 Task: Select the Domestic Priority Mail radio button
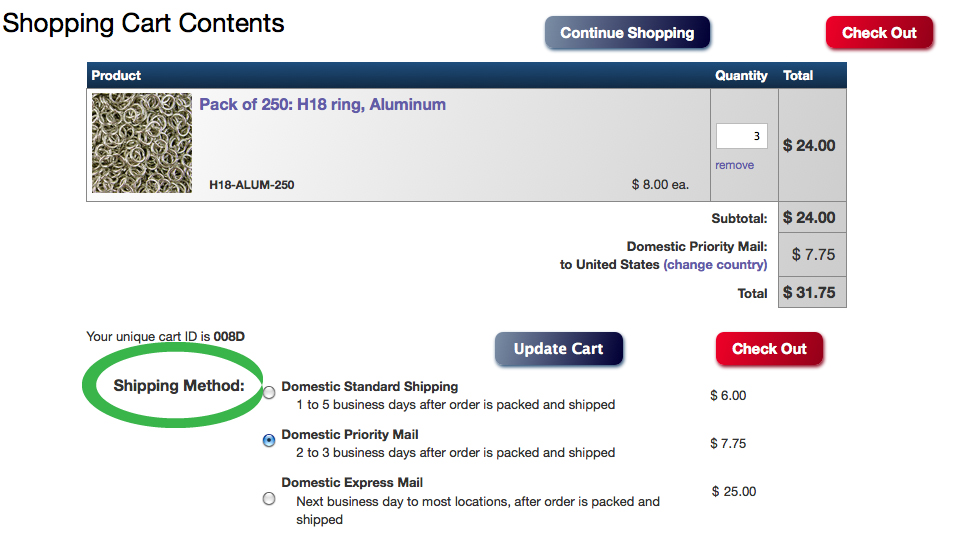click(x=269, y=440)
